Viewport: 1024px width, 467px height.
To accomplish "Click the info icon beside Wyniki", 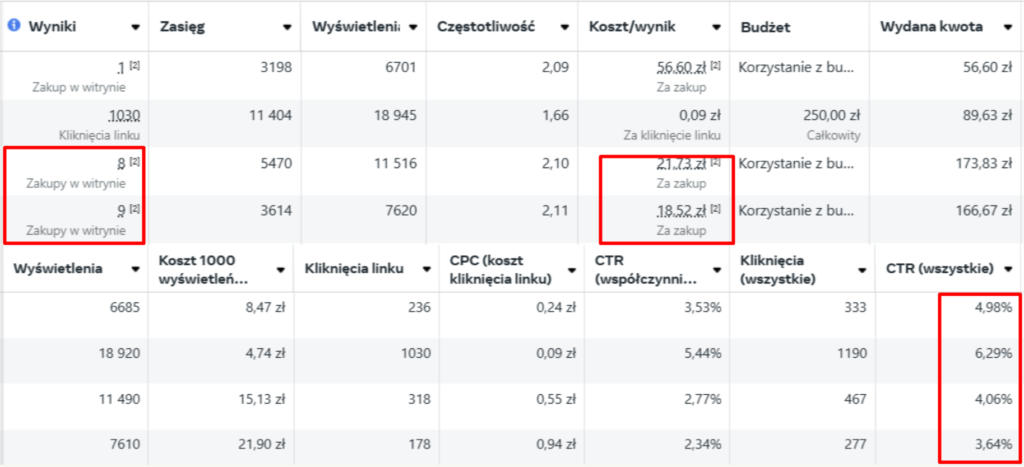I will tap(13, 25).
